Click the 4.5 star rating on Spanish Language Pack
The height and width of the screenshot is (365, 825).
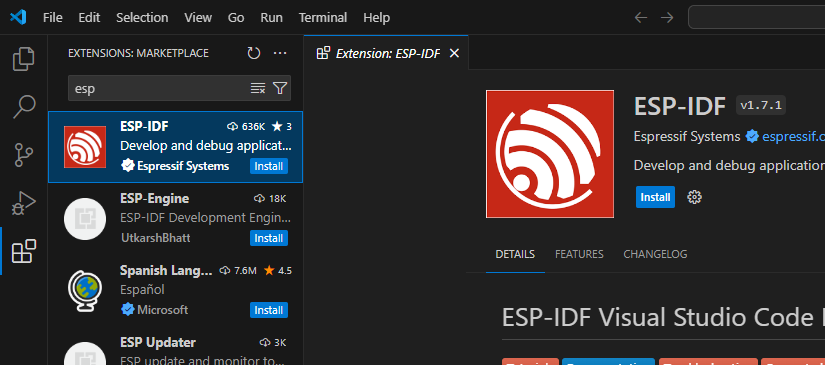pyautogui.click(x=278, y=270)
